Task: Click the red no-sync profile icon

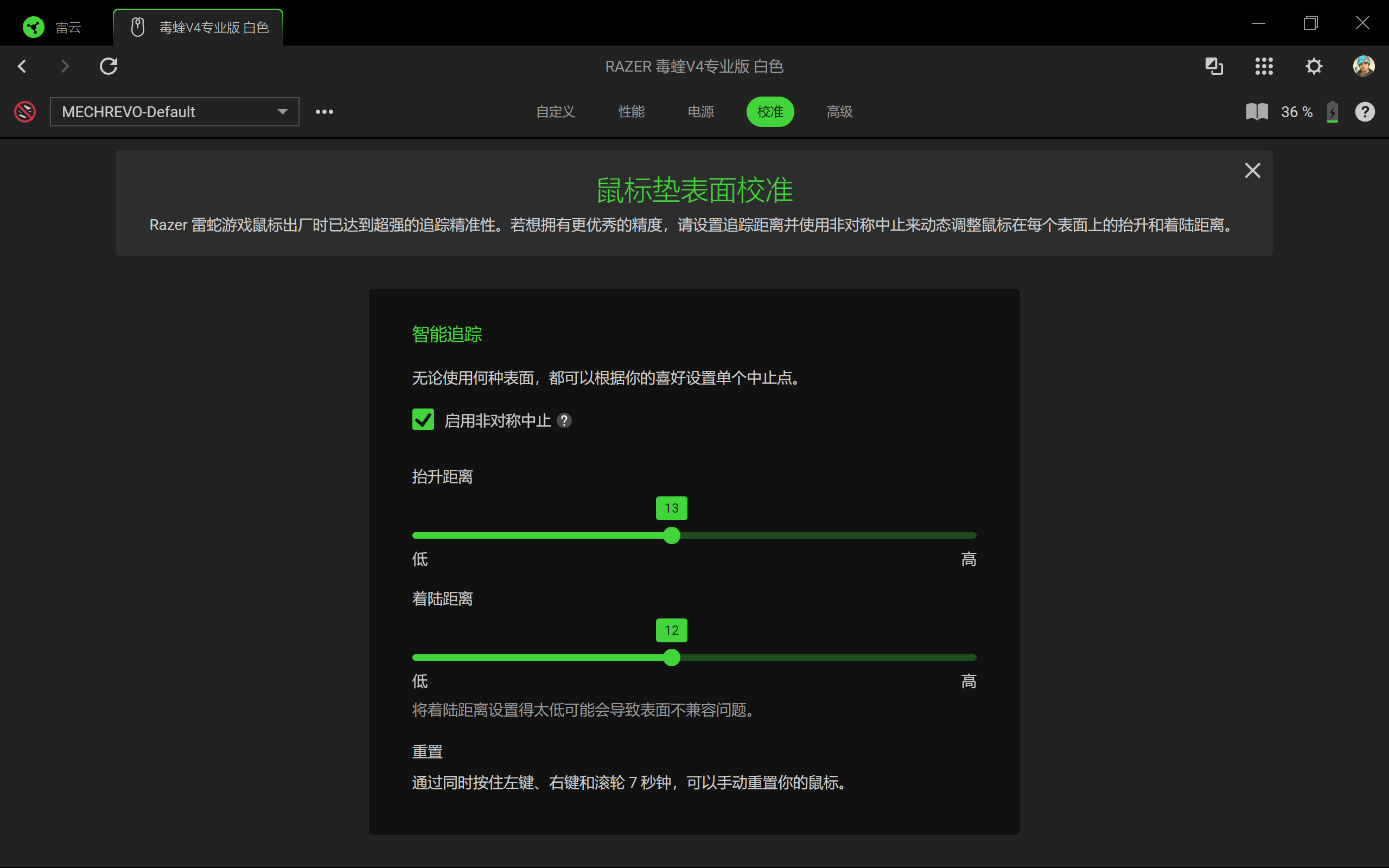Action: (24, 111)
